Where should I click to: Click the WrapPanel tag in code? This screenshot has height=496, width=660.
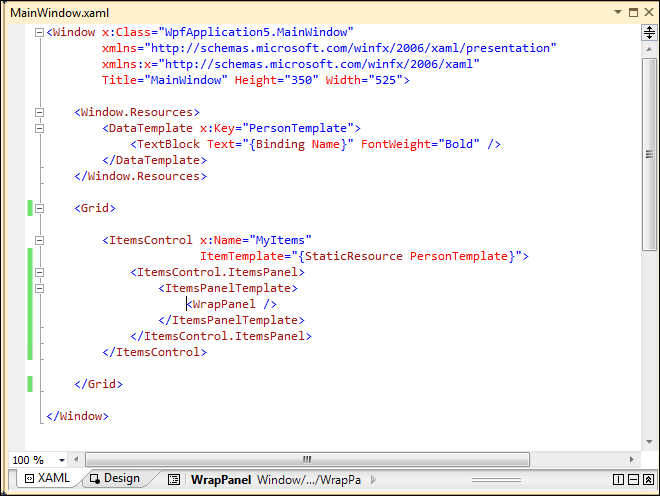click(x=232, y=304)
